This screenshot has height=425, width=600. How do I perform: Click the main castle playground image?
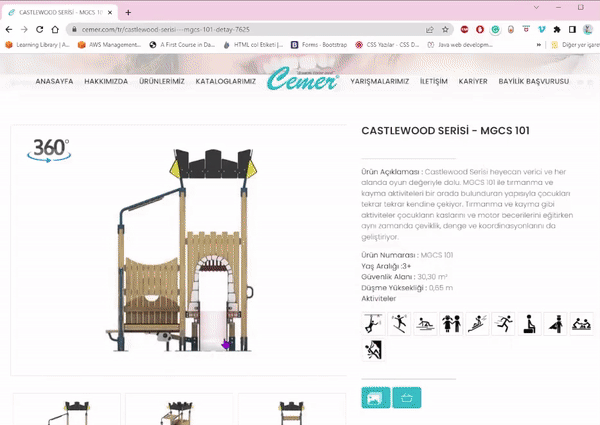pos(182,250)
